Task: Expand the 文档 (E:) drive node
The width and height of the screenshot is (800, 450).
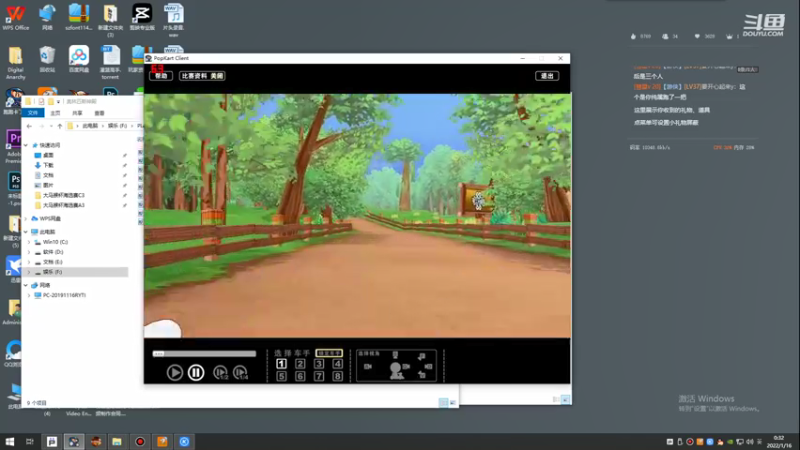Action: pos(29,262)
